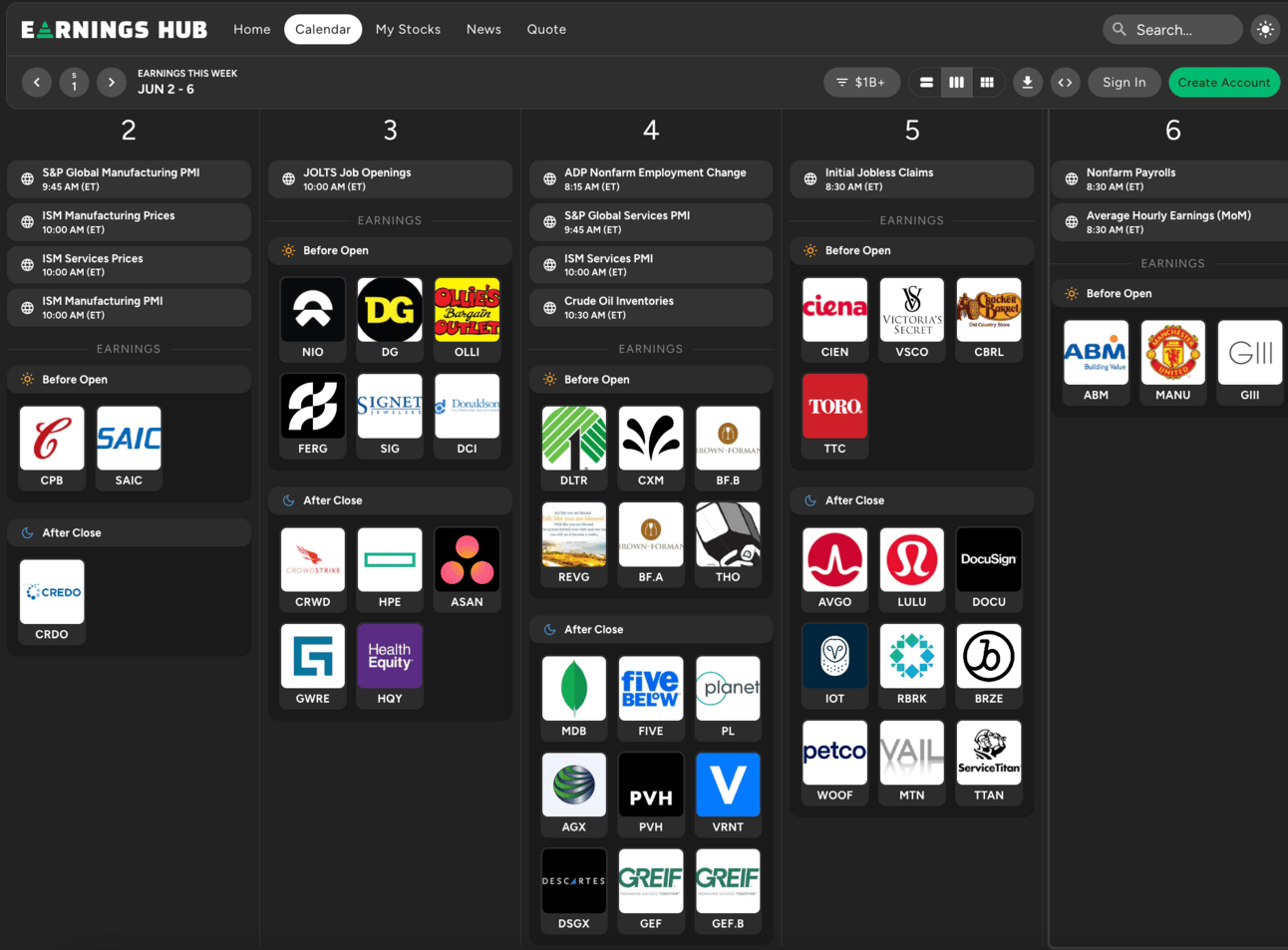
Task: Open the PVH earnings card
Action: click(x=651, y=794)
